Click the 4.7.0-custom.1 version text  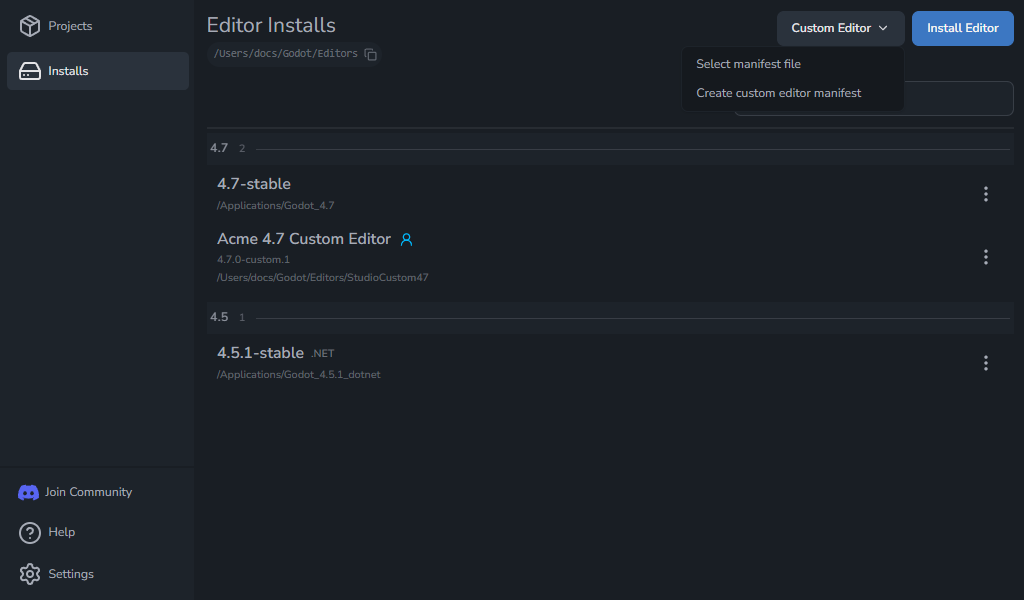(253, 259)
